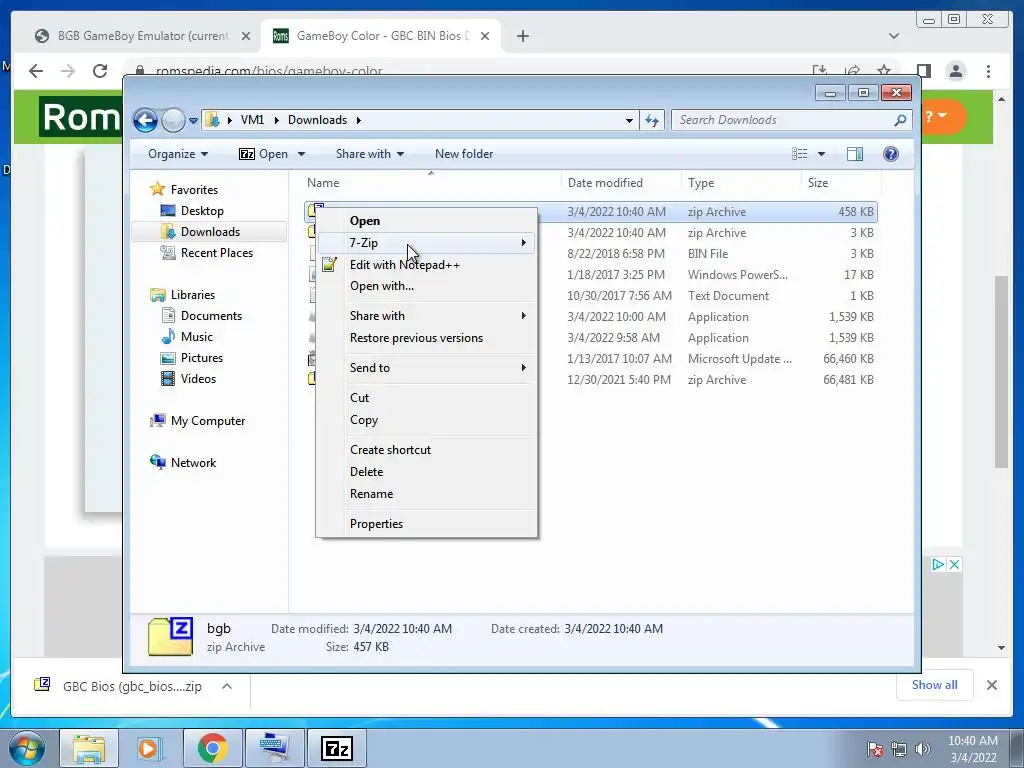Toggle the preview pane icon

click(854, 154)
